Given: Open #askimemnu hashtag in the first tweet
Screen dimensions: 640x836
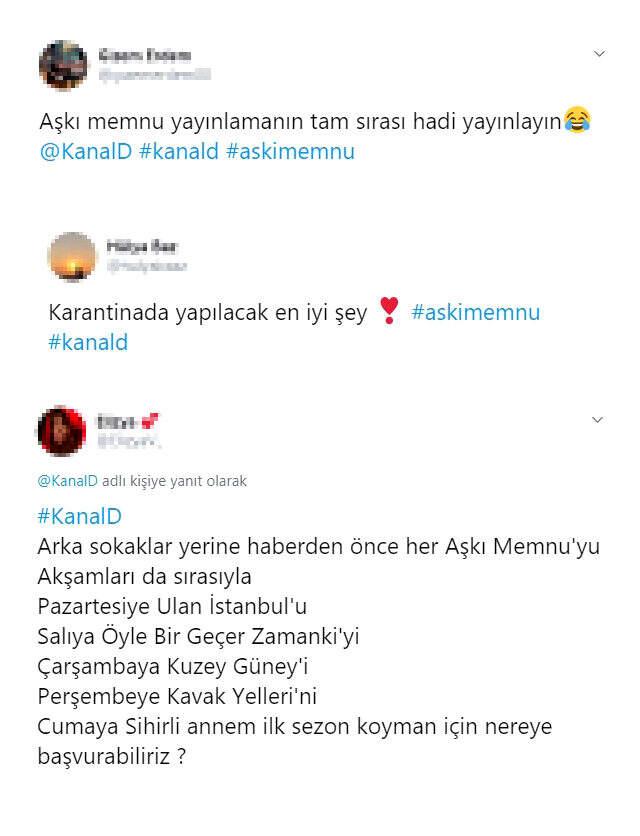Looking at the screenshot, I should point(290,151).
